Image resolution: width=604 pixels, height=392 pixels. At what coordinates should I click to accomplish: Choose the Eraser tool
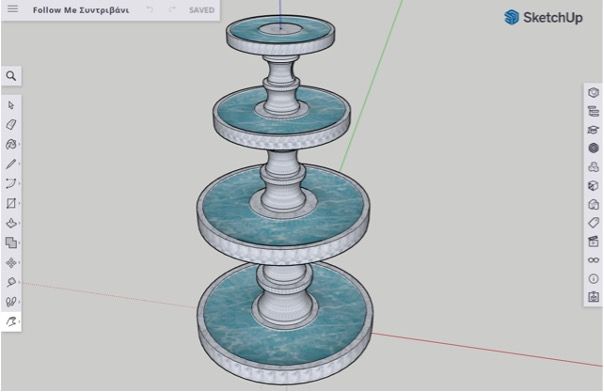[11, 124]
